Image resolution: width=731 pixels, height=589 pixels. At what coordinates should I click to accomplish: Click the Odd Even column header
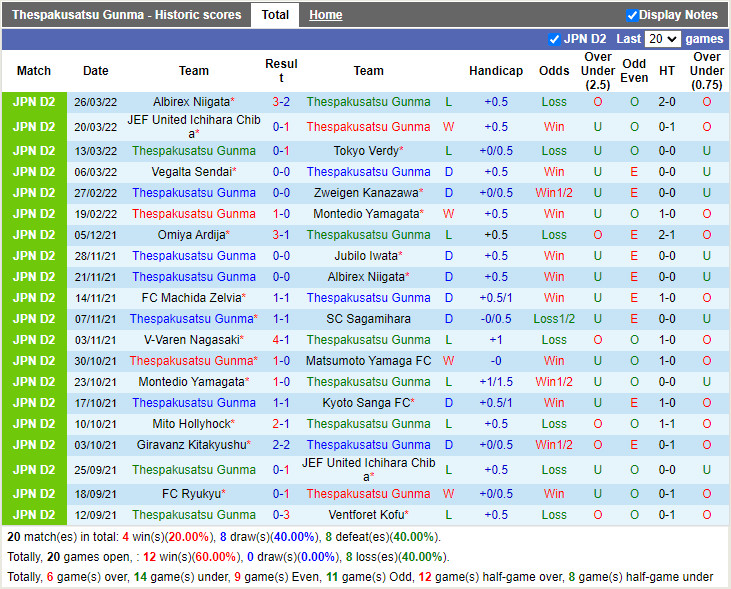[x=634, y=71]
